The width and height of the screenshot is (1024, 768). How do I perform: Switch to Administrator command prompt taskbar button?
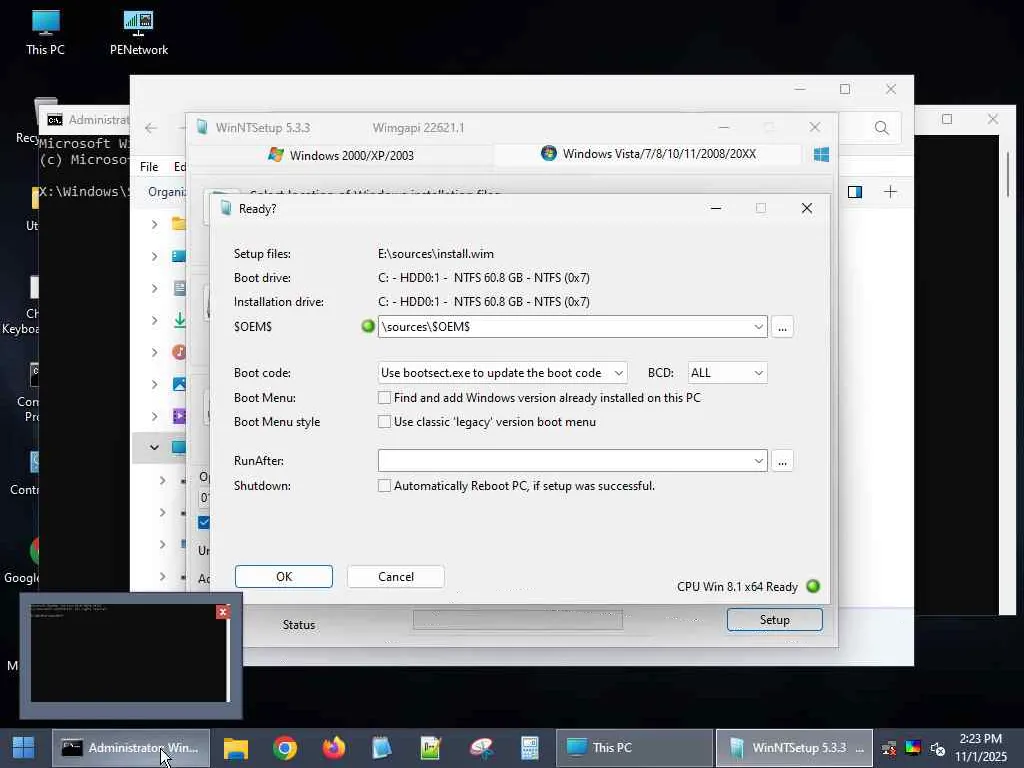(131, 748)
